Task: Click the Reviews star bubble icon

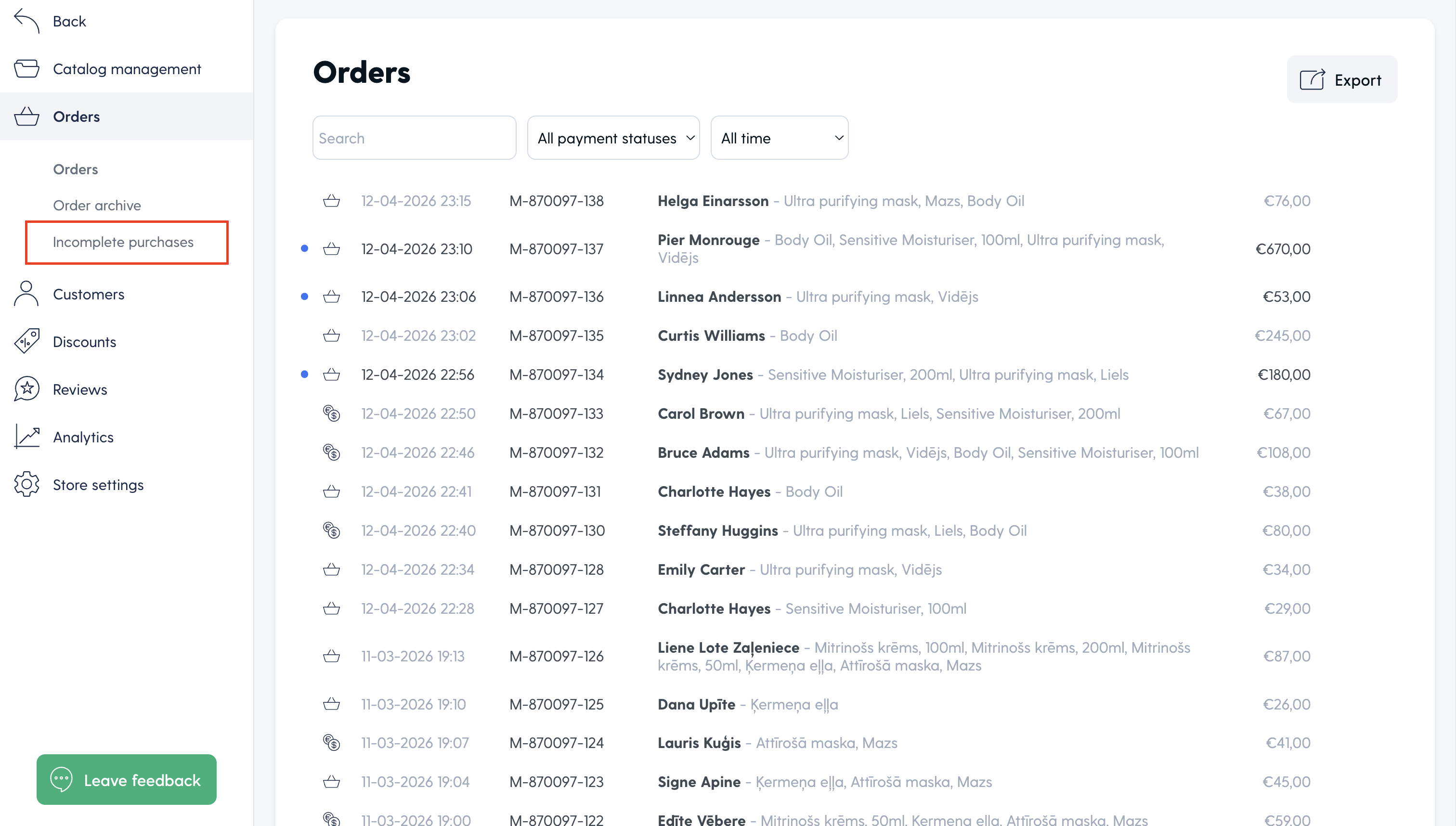Action: pos(26,389)
